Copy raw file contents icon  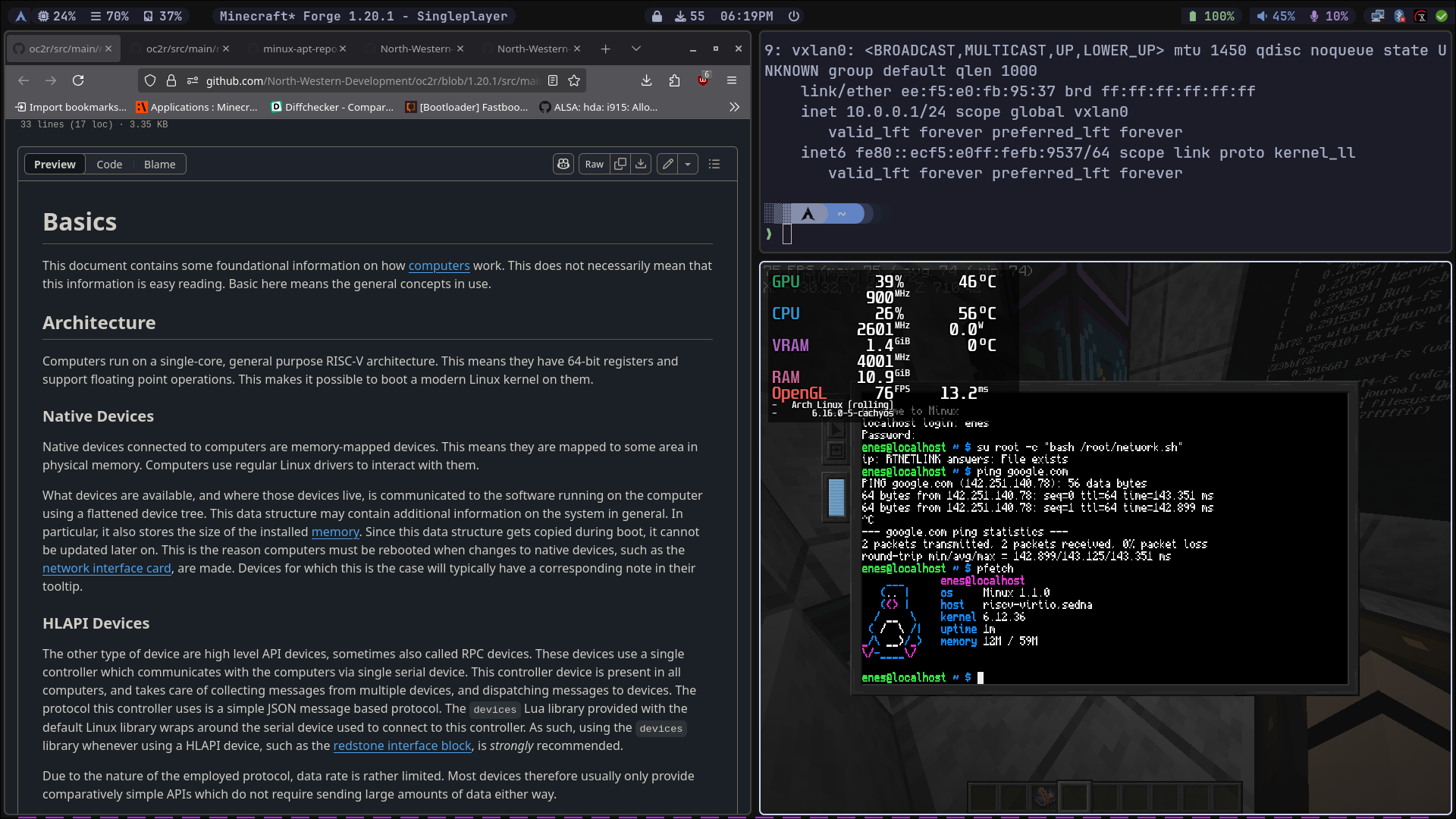coord(620,164)
